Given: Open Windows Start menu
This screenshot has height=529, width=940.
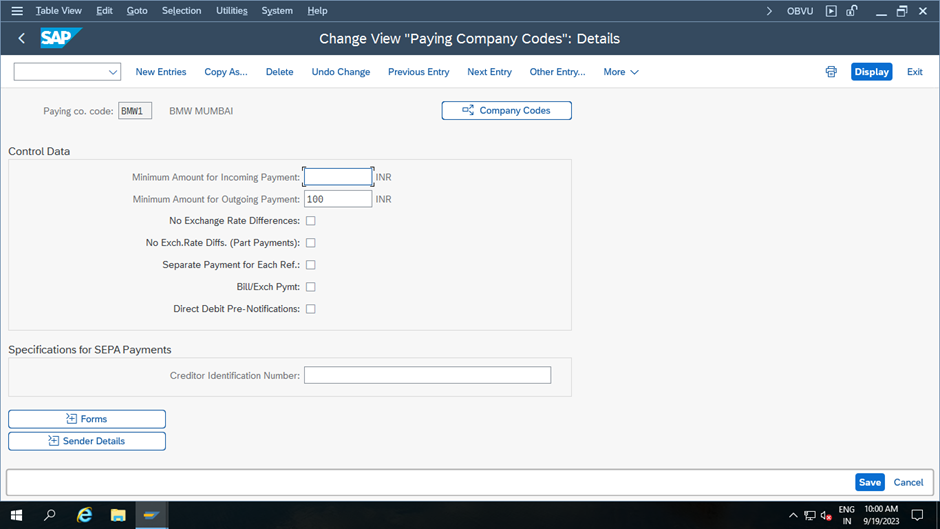Looking at the screenshot, I should pyautogui.click(x=17, y=515).
